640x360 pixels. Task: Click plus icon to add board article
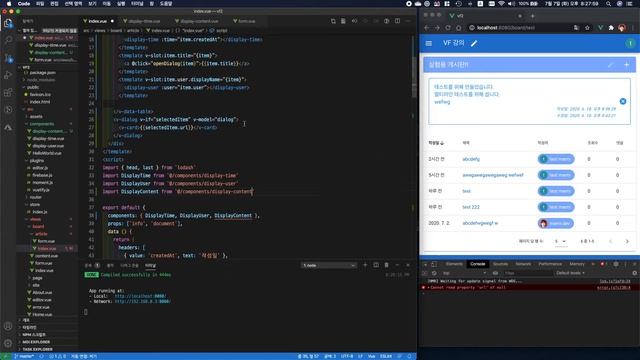(x=627, y=64)
